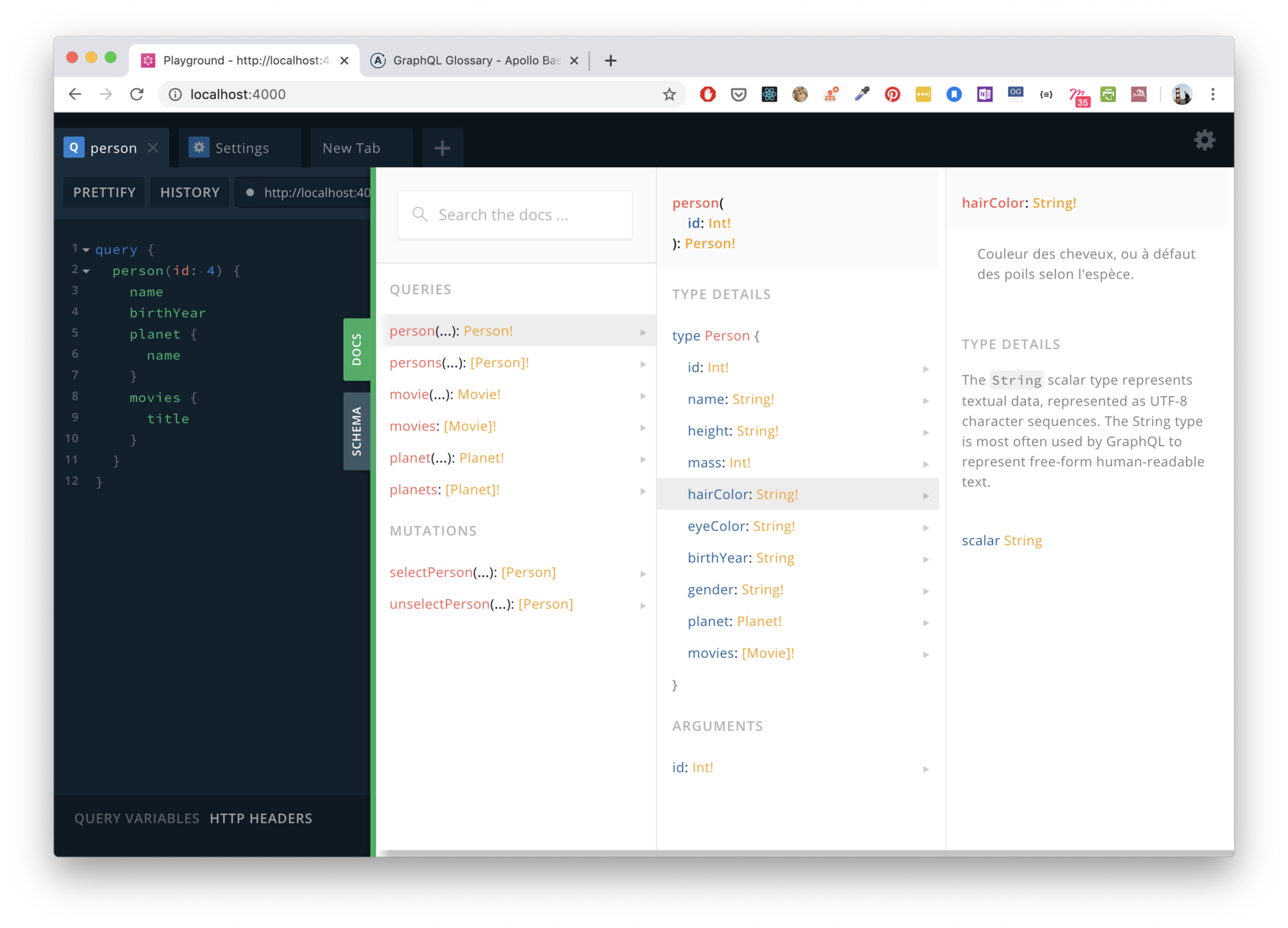This screenshot has height=928, width=1288.
Task: Go back in browser history
Action: [x=75, y=94]
